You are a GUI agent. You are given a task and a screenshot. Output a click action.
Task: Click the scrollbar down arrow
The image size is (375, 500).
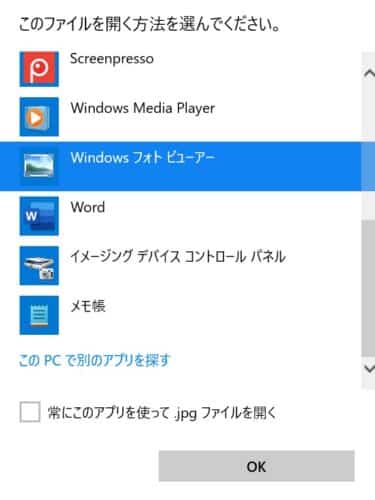click(369, 369)
